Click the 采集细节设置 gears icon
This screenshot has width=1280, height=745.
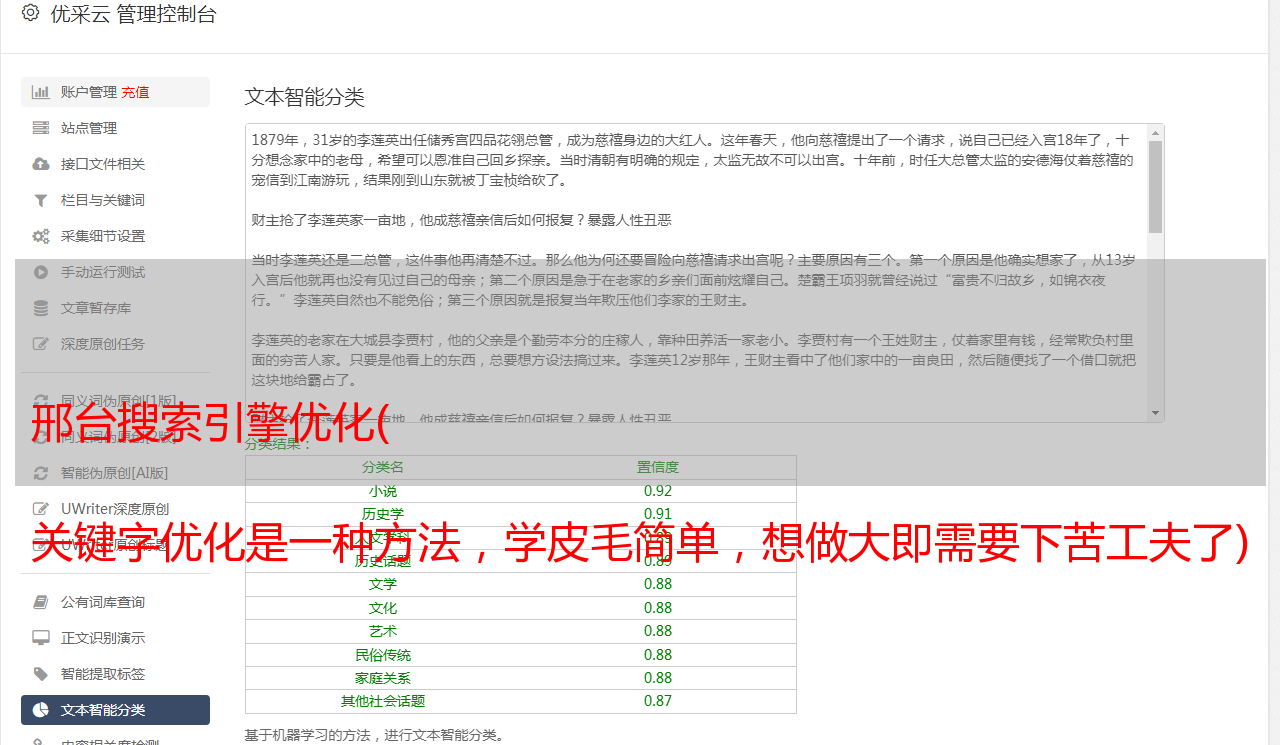pyautogui.click(x=41, y=236)
